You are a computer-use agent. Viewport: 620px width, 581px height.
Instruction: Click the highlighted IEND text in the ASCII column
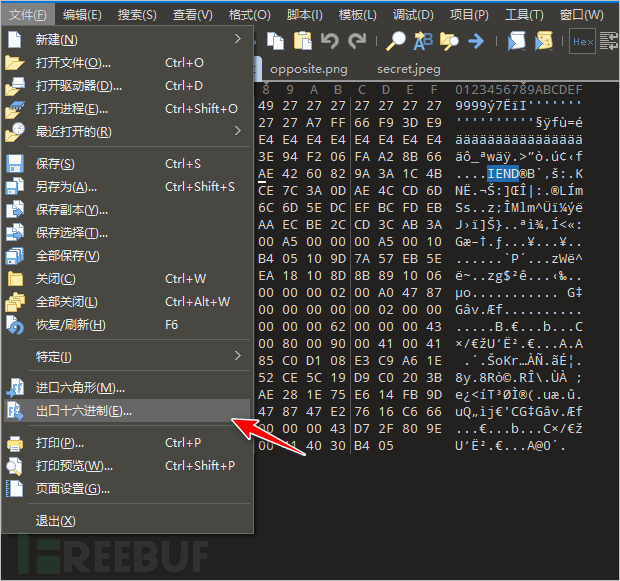[503, 174]
